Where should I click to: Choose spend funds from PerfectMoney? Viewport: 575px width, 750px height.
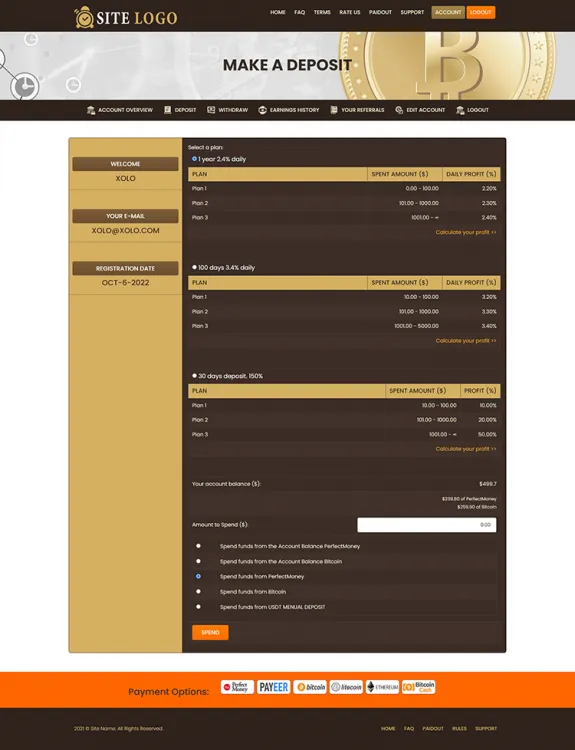click(x=198, y=576)
